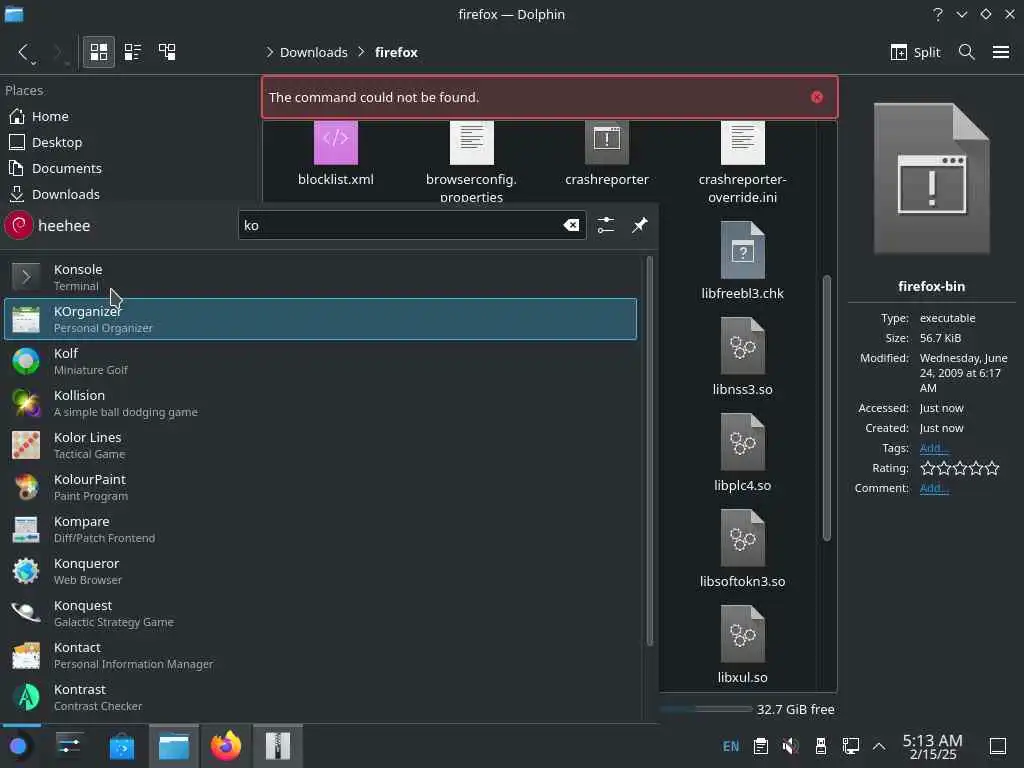Switch to Ark archive taskbar entry
Viewport: 1024px width, 768px height.
pyautogui.click(x=278, y=746)
